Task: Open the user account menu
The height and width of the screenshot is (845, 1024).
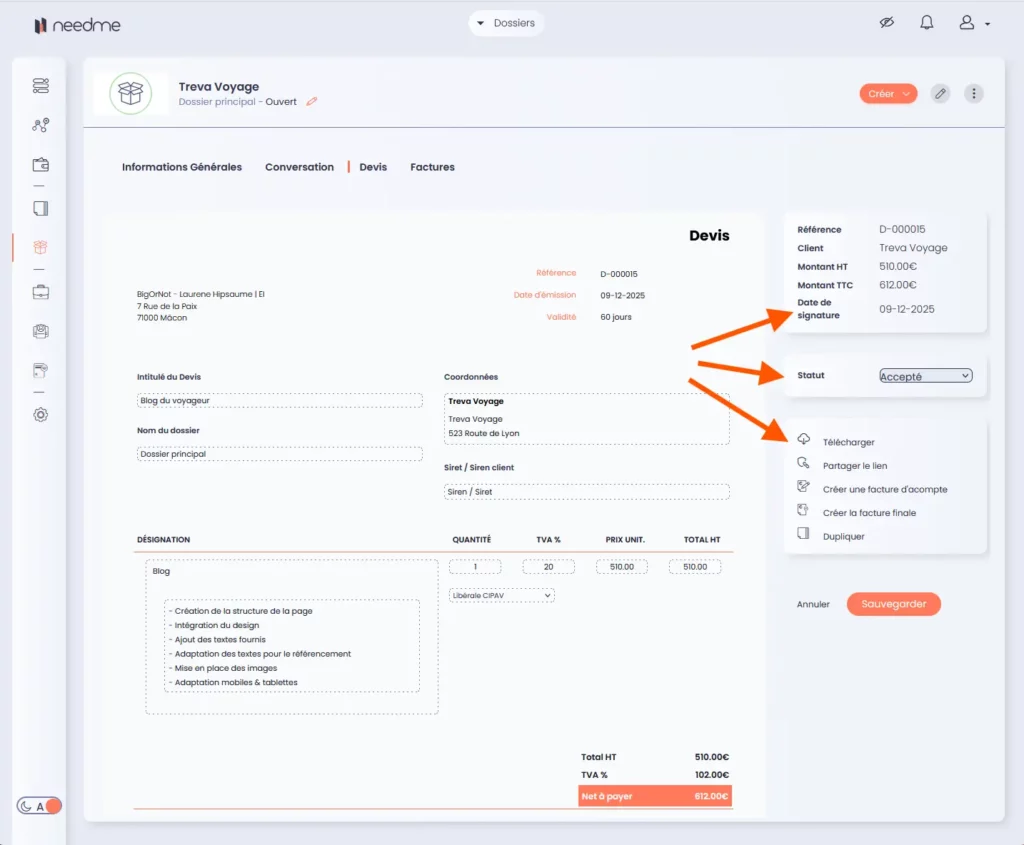Action: [974, 23]
